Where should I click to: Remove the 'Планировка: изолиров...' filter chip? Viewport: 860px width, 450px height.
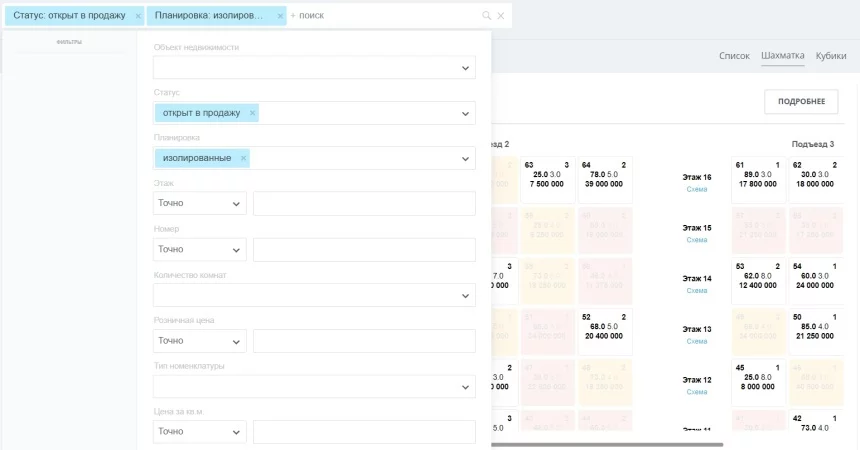click(280, 16)
